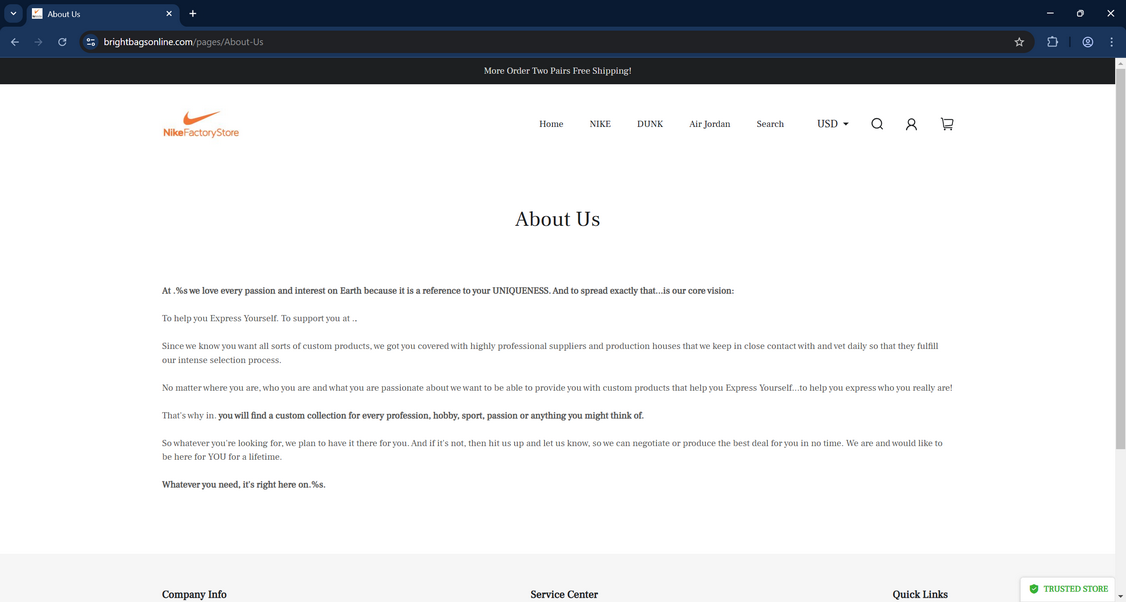Click the free shipping announcement banner
The image size is (1126, 602).
click(x=557, y=71)
